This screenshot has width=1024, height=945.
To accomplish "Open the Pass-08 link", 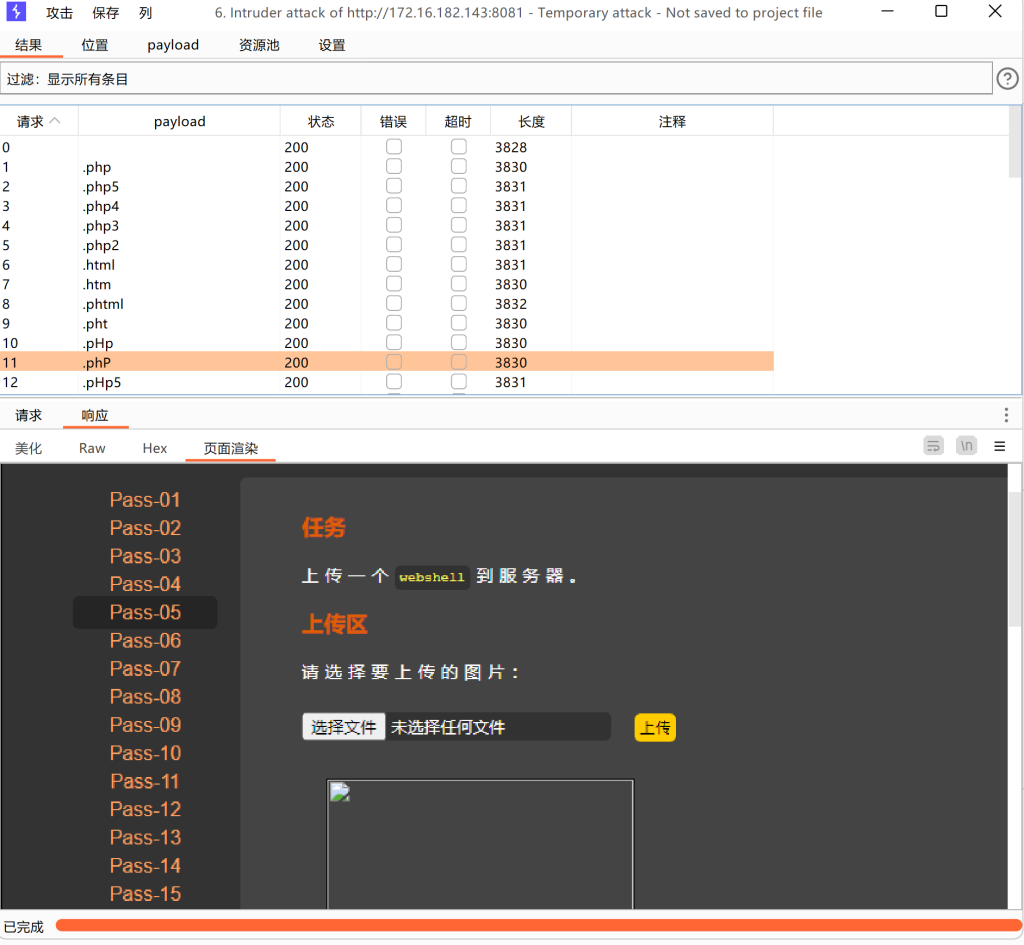I will pyautogui.click(x=145, y=697).
